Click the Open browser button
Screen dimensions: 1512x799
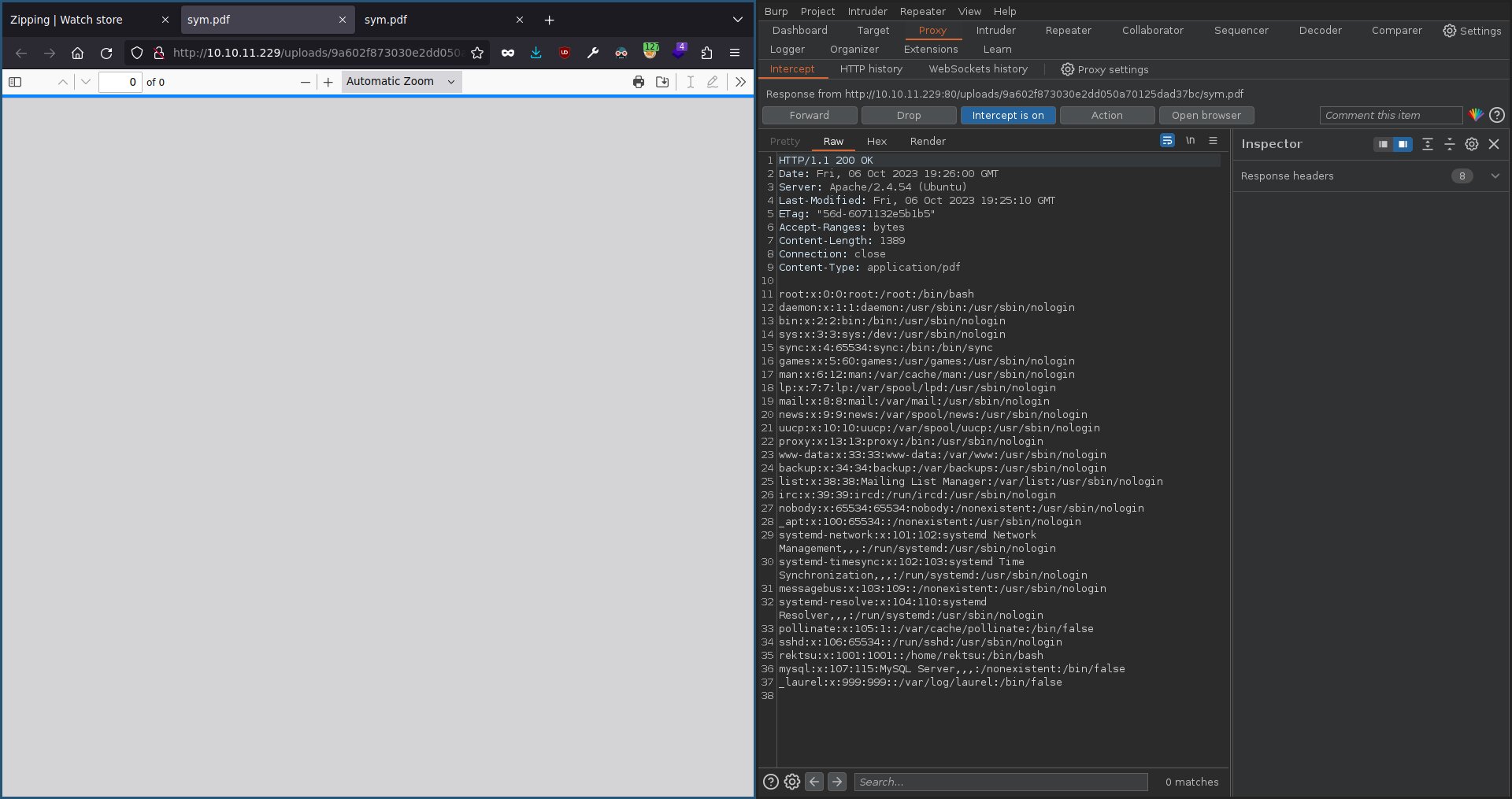1206,115
